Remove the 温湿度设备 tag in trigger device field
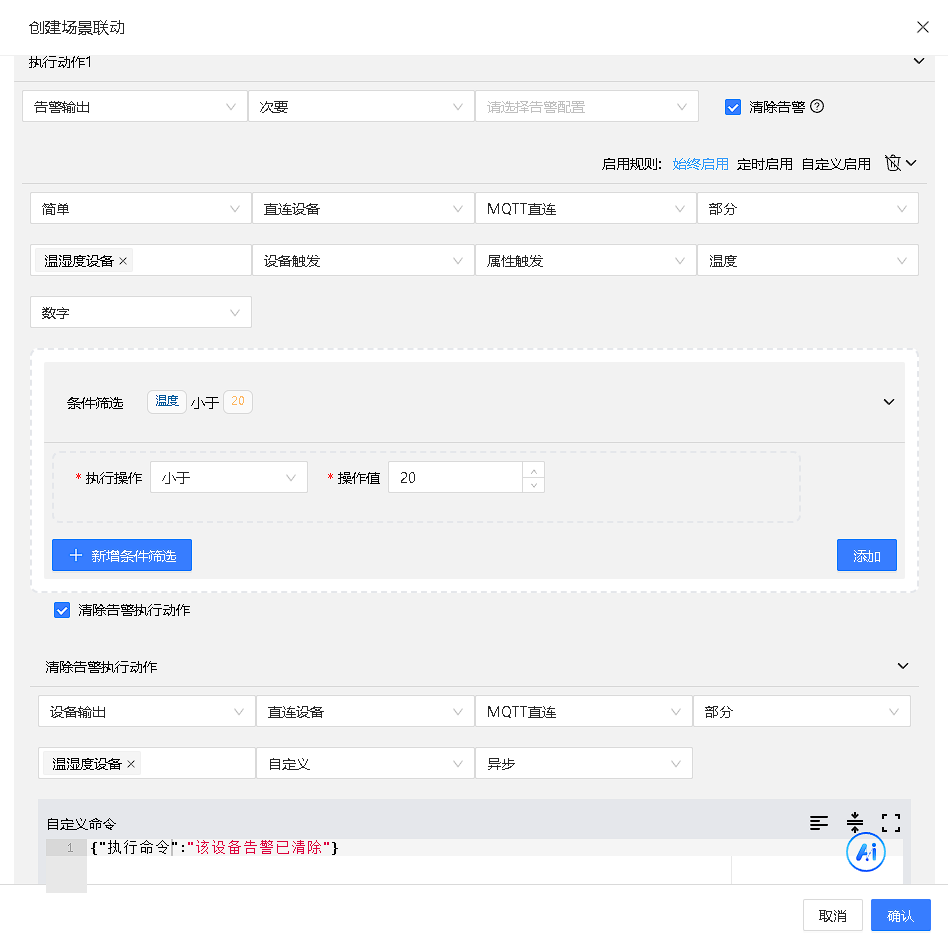 [x=123, y=261]
